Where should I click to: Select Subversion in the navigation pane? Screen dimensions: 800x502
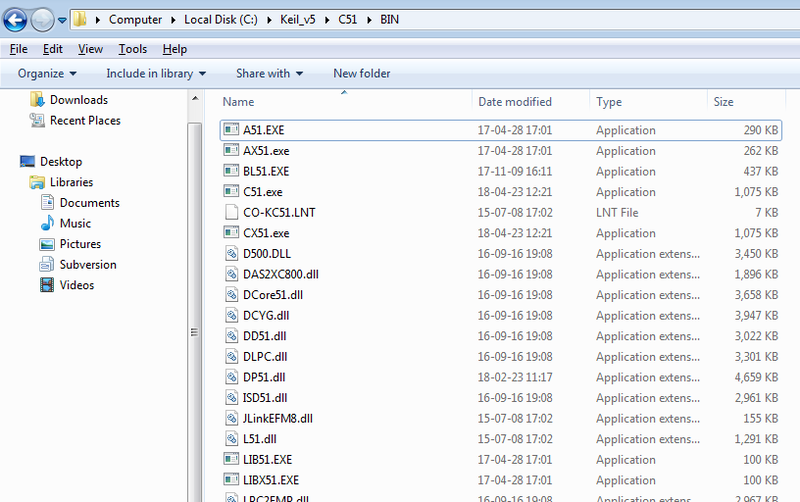pyautogui.click(x=88, y=265)
